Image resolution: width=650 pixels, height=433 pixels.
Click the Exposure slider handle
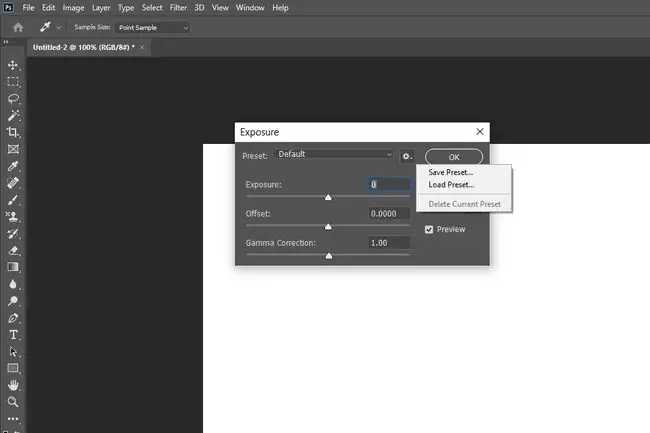(x=328, y=197)
